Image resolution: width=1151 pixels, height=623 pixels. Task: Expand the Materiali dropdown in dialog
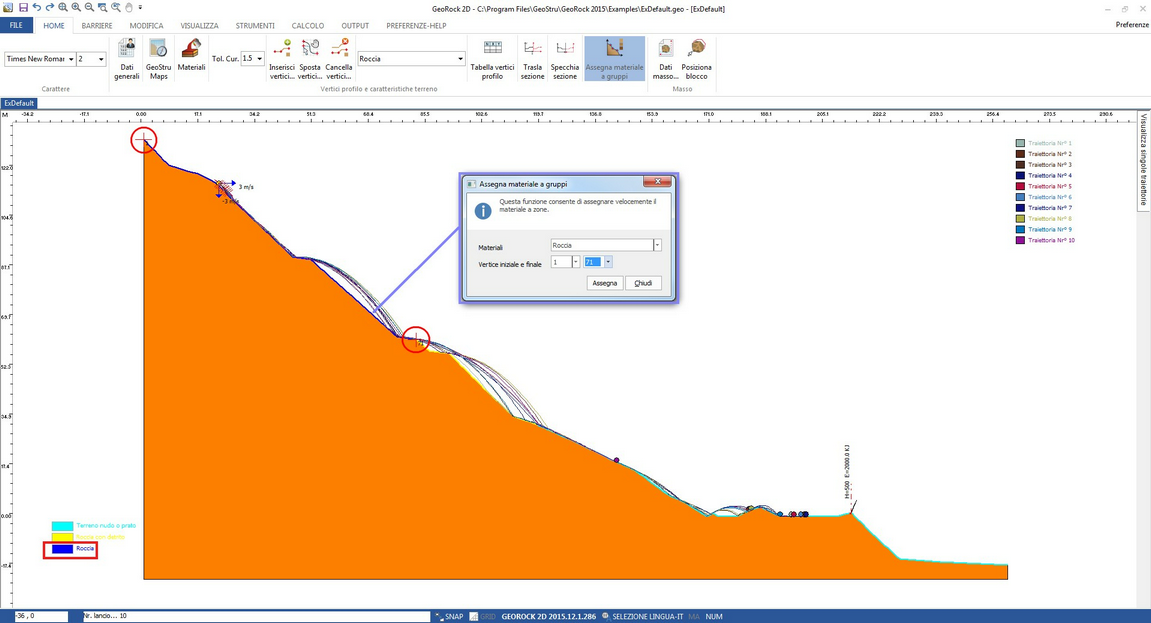(x=657, y=246)
